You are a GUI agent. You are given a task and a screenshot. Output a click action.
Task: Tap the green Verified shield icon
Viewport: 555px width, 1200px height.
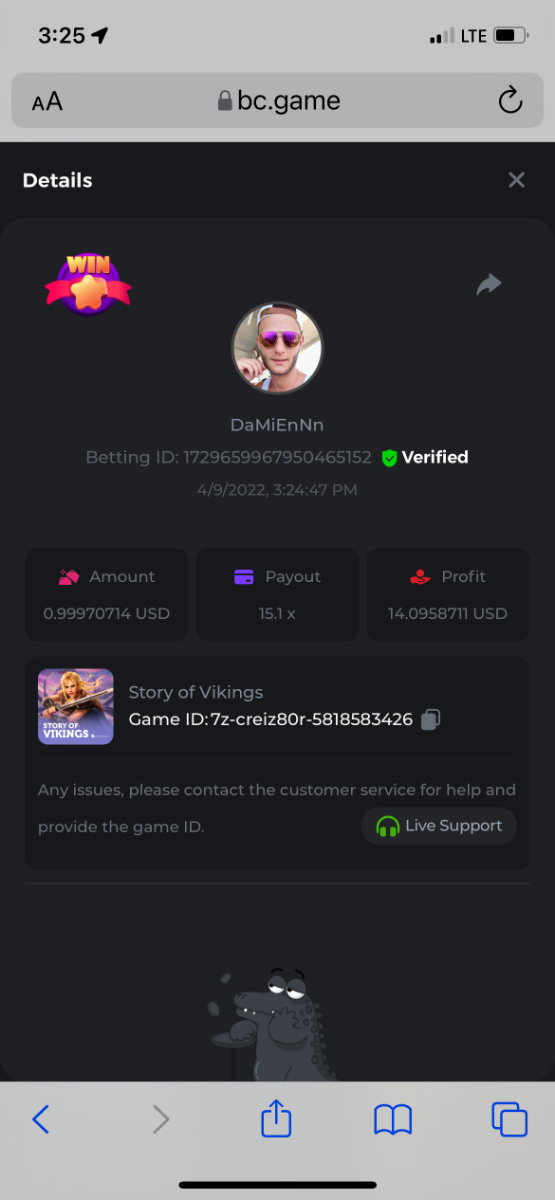pyautogui.click(x=390, y=457)
